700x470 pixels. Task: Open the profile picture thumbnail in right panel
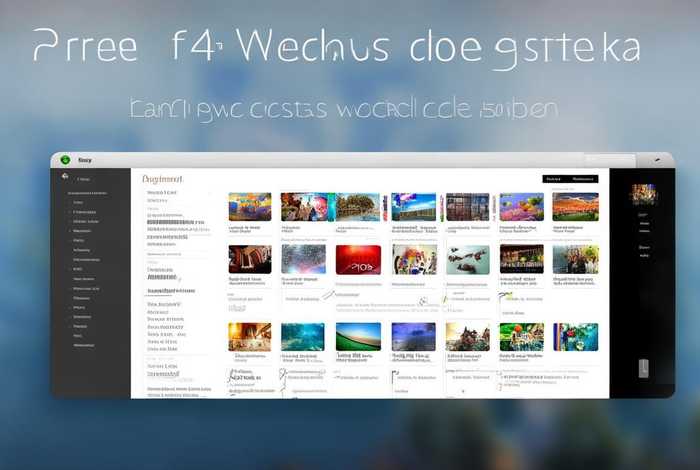tap(642, 194)
